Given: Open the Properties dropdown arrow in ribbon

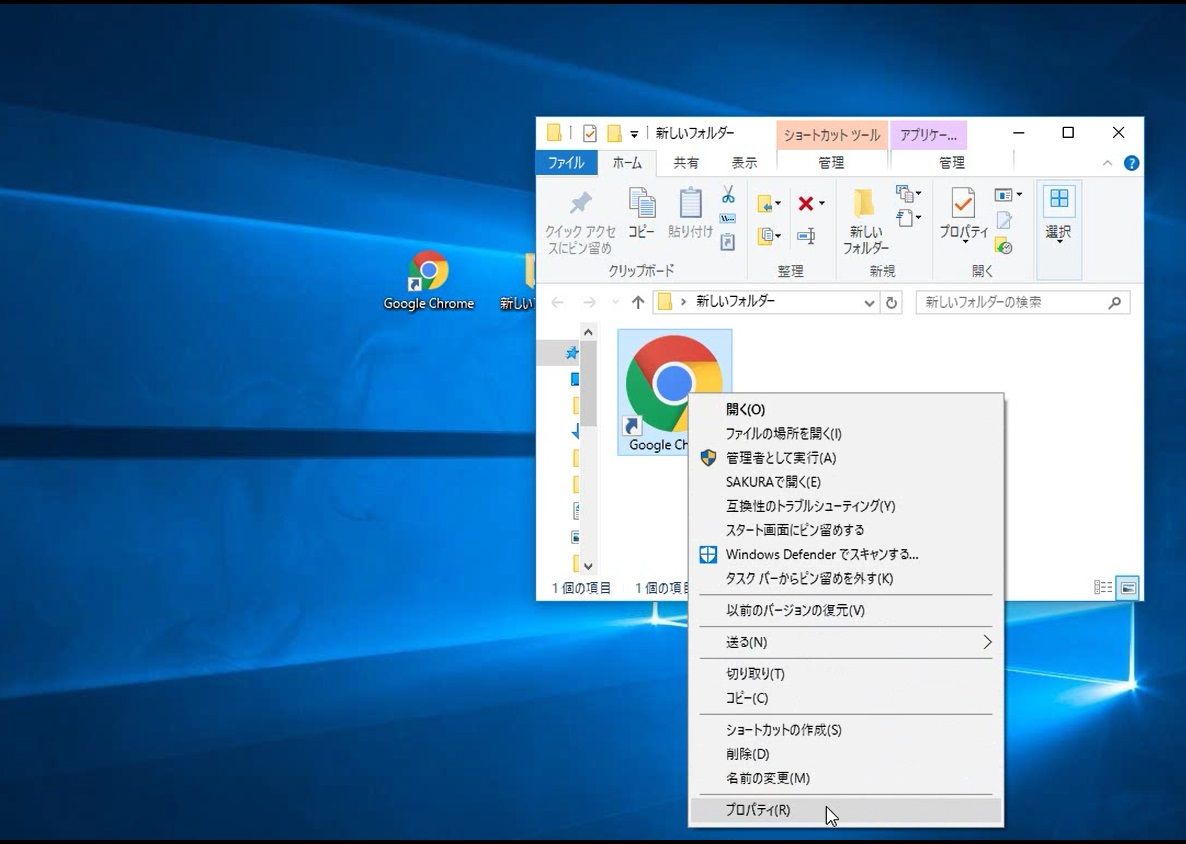Looking at the screenshot, I should click(964, 242).
